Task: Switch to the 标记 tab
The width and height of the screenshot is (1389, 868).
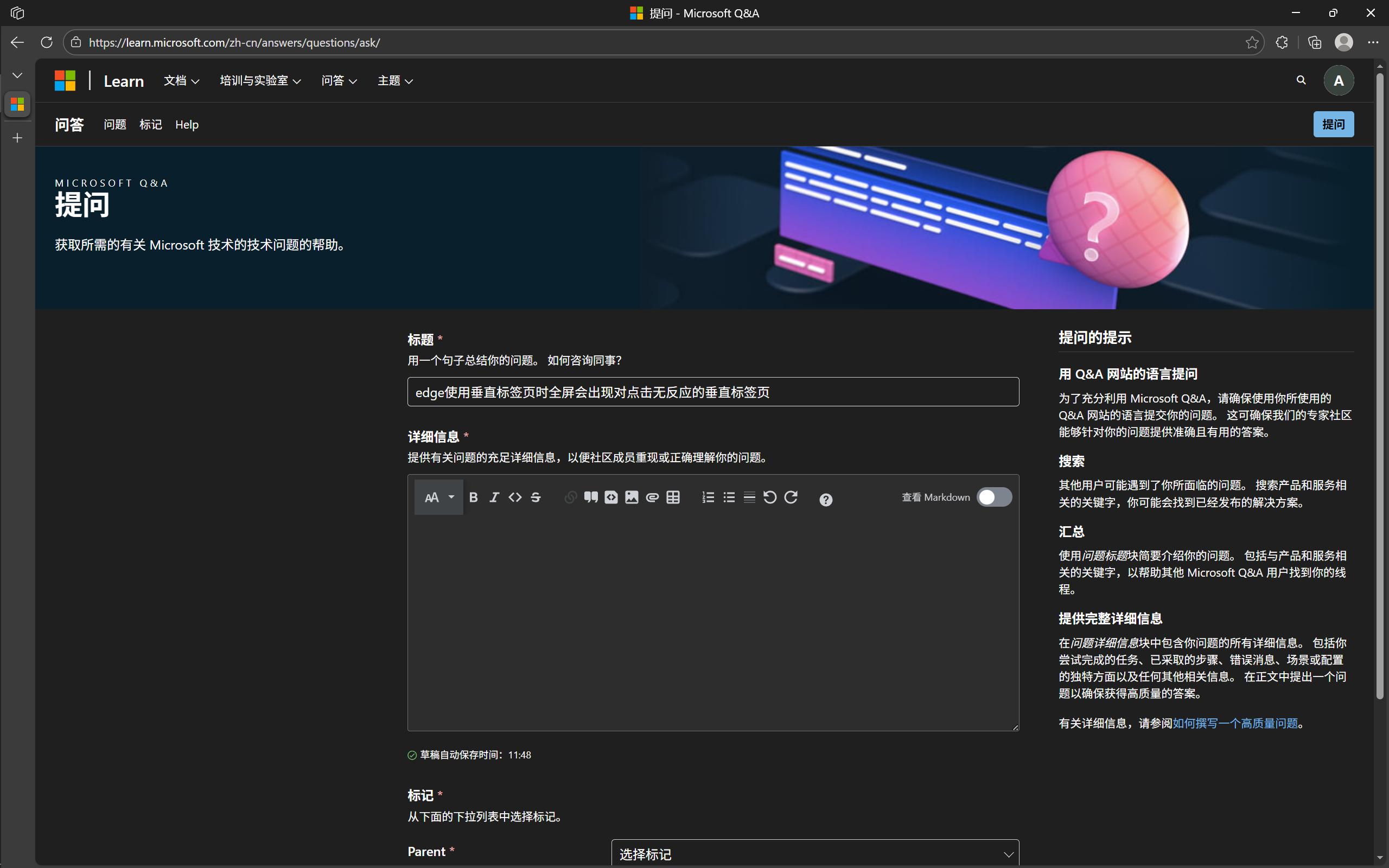Action: pos(150,124)
